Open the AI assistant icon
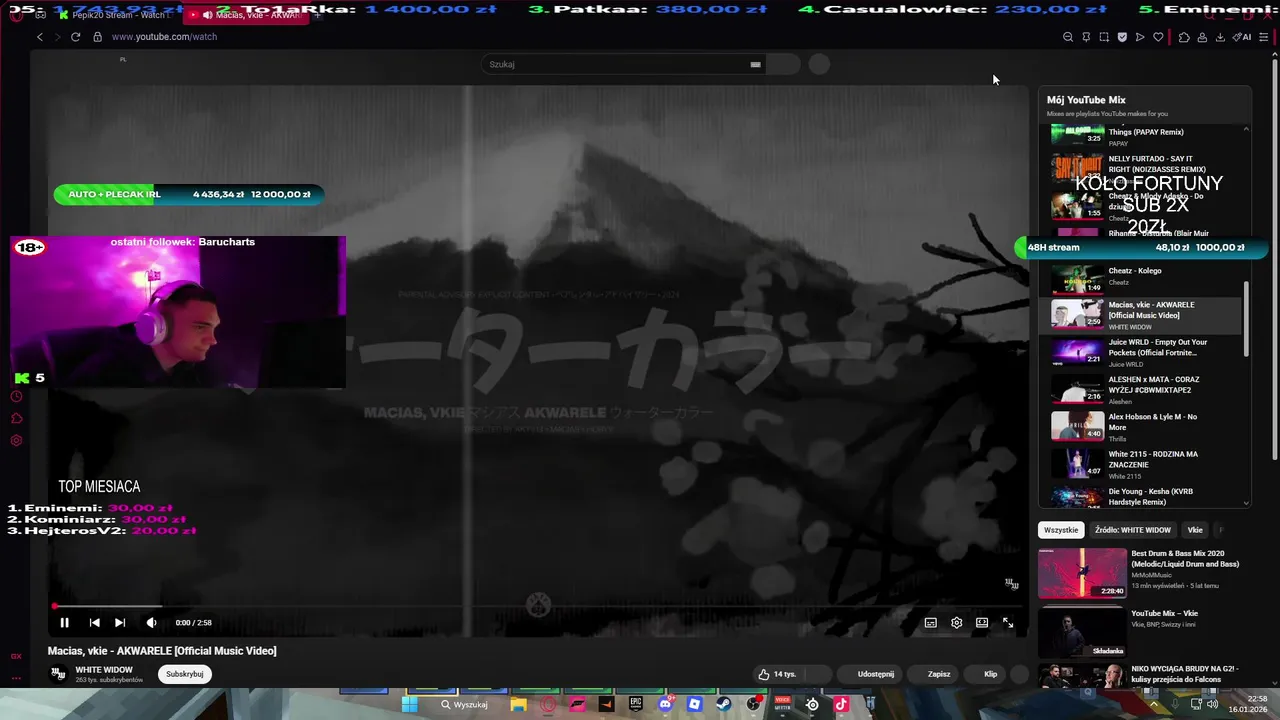The width and height of the screenshot is (1280, 720). pyautogui.click(x=1242, y=37)
